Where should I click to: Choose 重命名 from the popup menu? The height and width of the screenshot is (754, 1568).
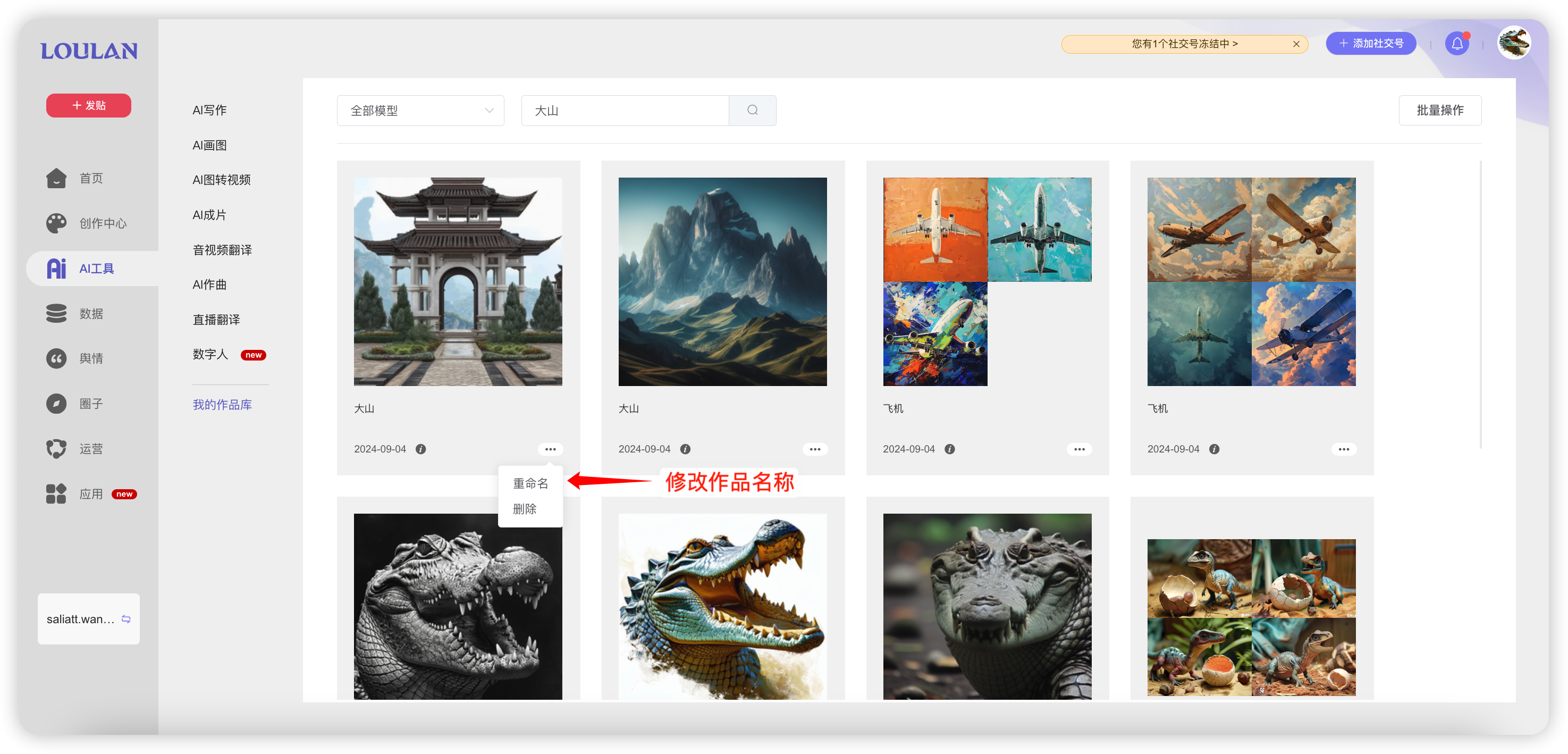(531, 483)
